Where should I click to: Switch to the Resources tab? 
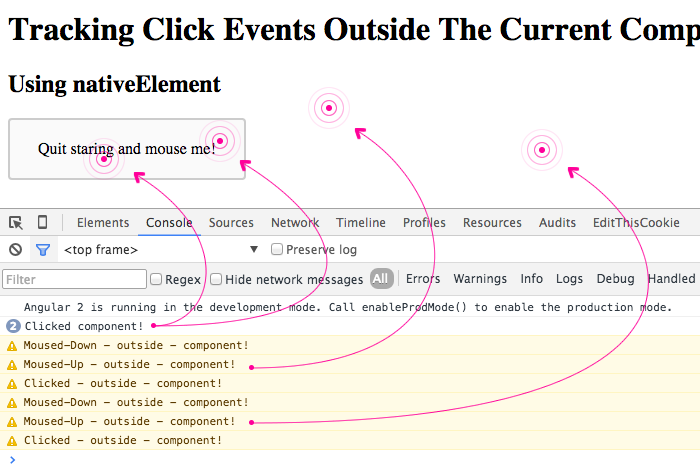point(492,222)
